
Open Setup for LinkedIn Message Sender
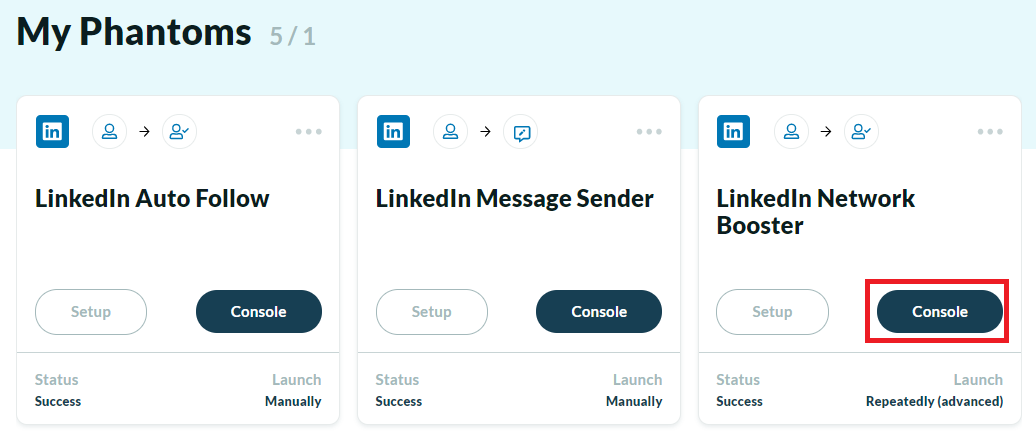[432, 311]
